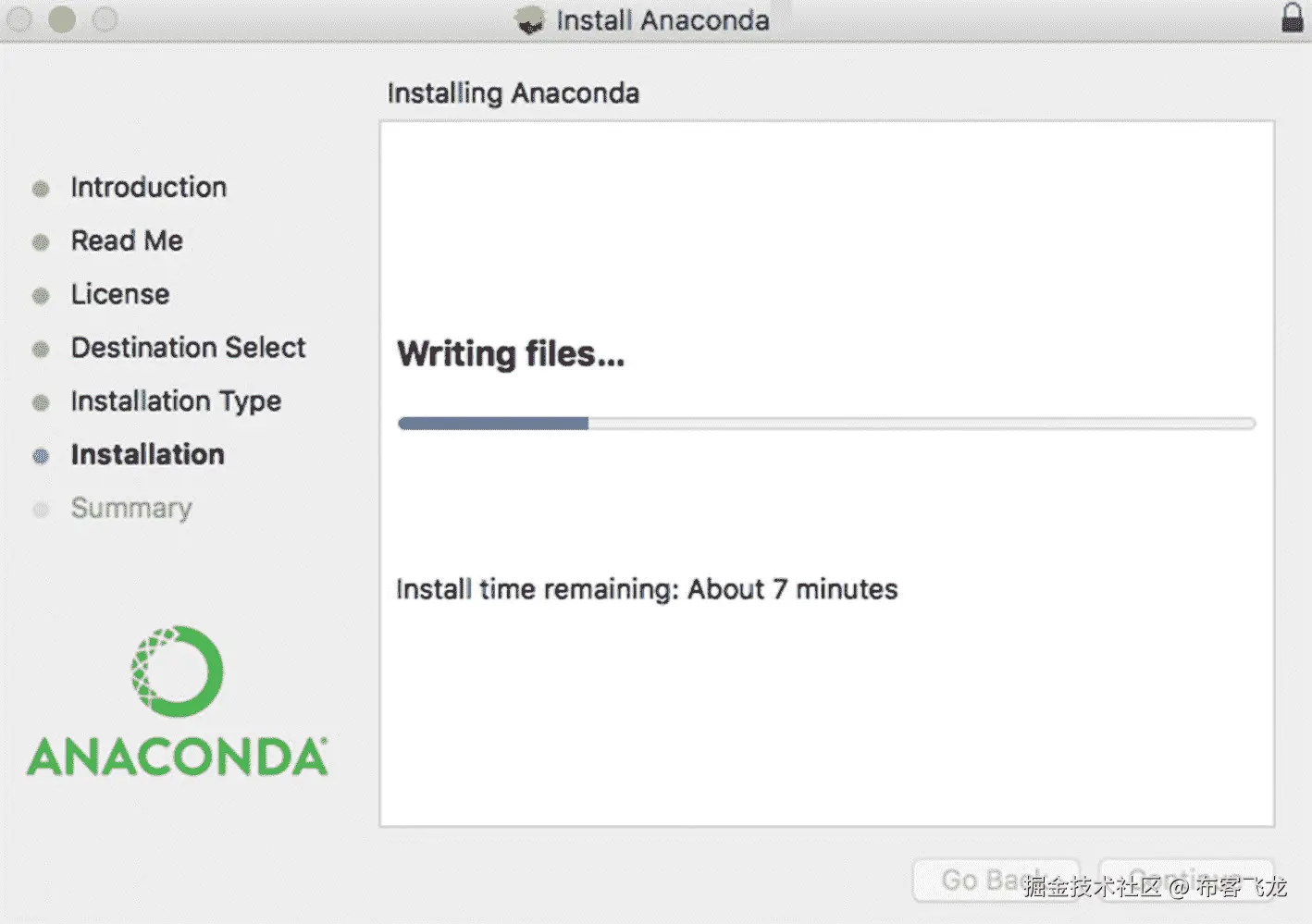Click the blue bullet marking the Installation step
The image size is (1312, 924).
pyautogui.click(x=41, y=456)
